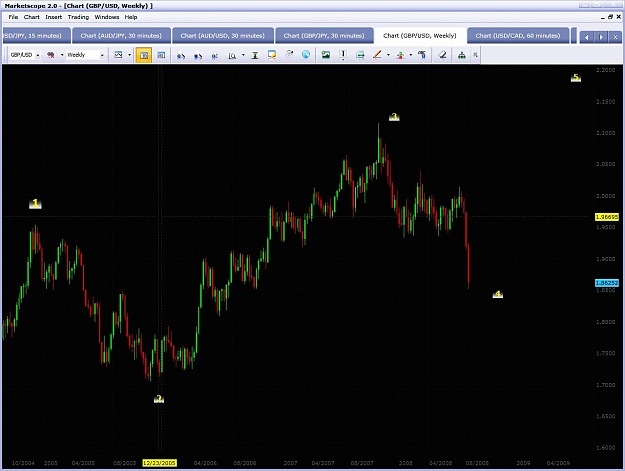Expand the chart type dropdown arrow
The width and height of the screenshot is (625, 471).
(x=129, y=55)
